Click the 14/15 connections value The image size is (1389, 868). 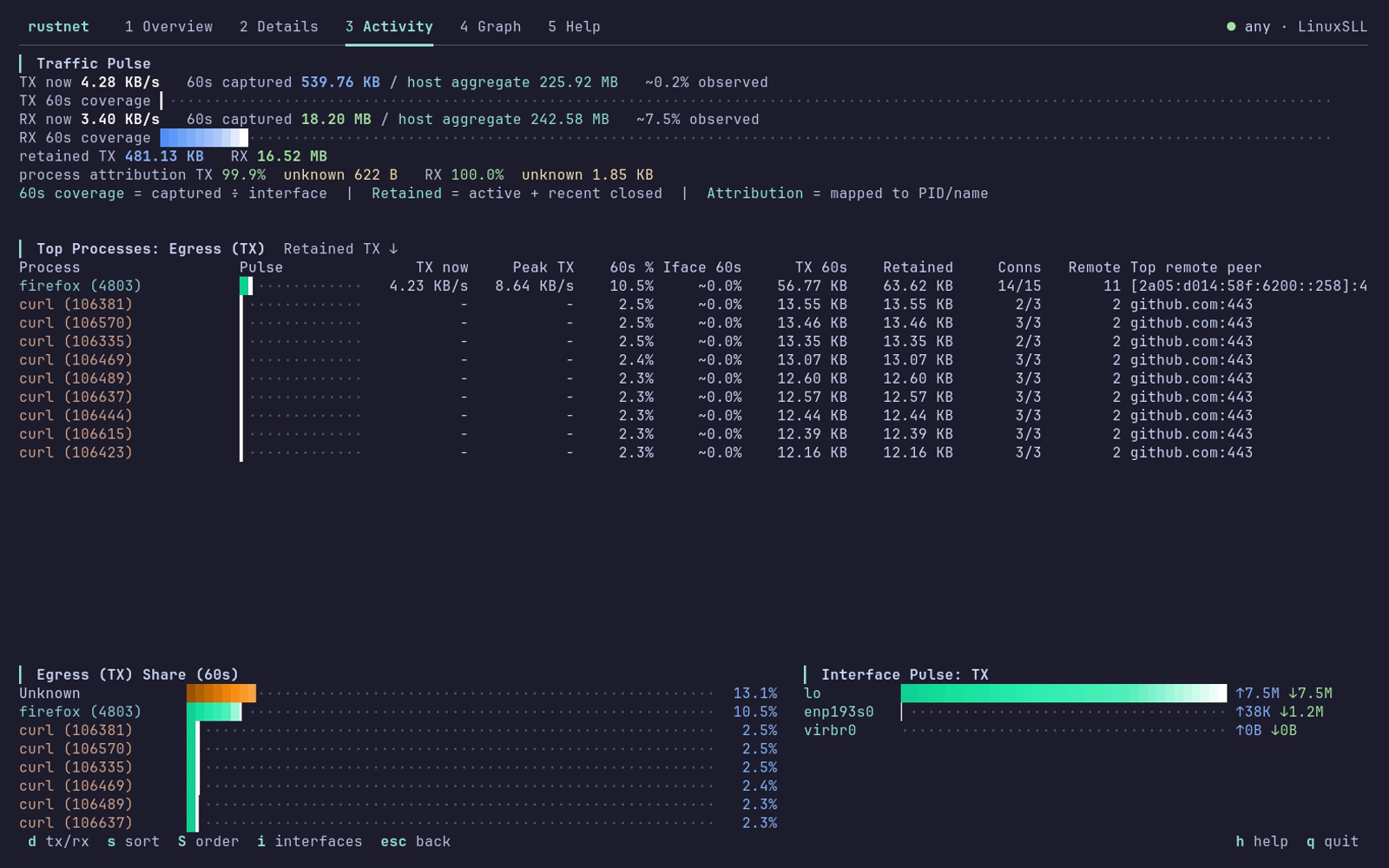coord(1019,286)
